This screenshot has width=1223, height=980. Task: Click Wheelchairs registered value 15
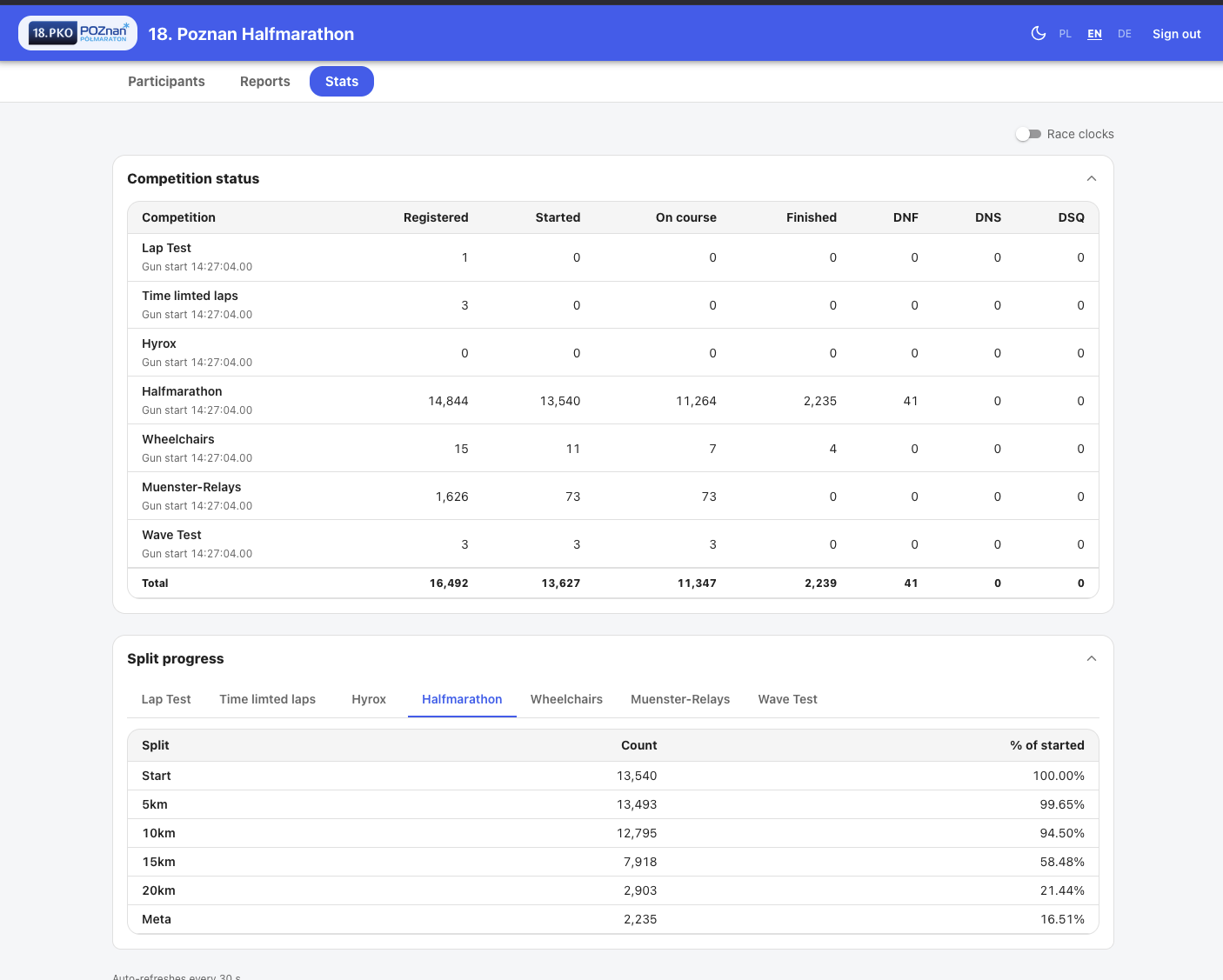[461, 449]
